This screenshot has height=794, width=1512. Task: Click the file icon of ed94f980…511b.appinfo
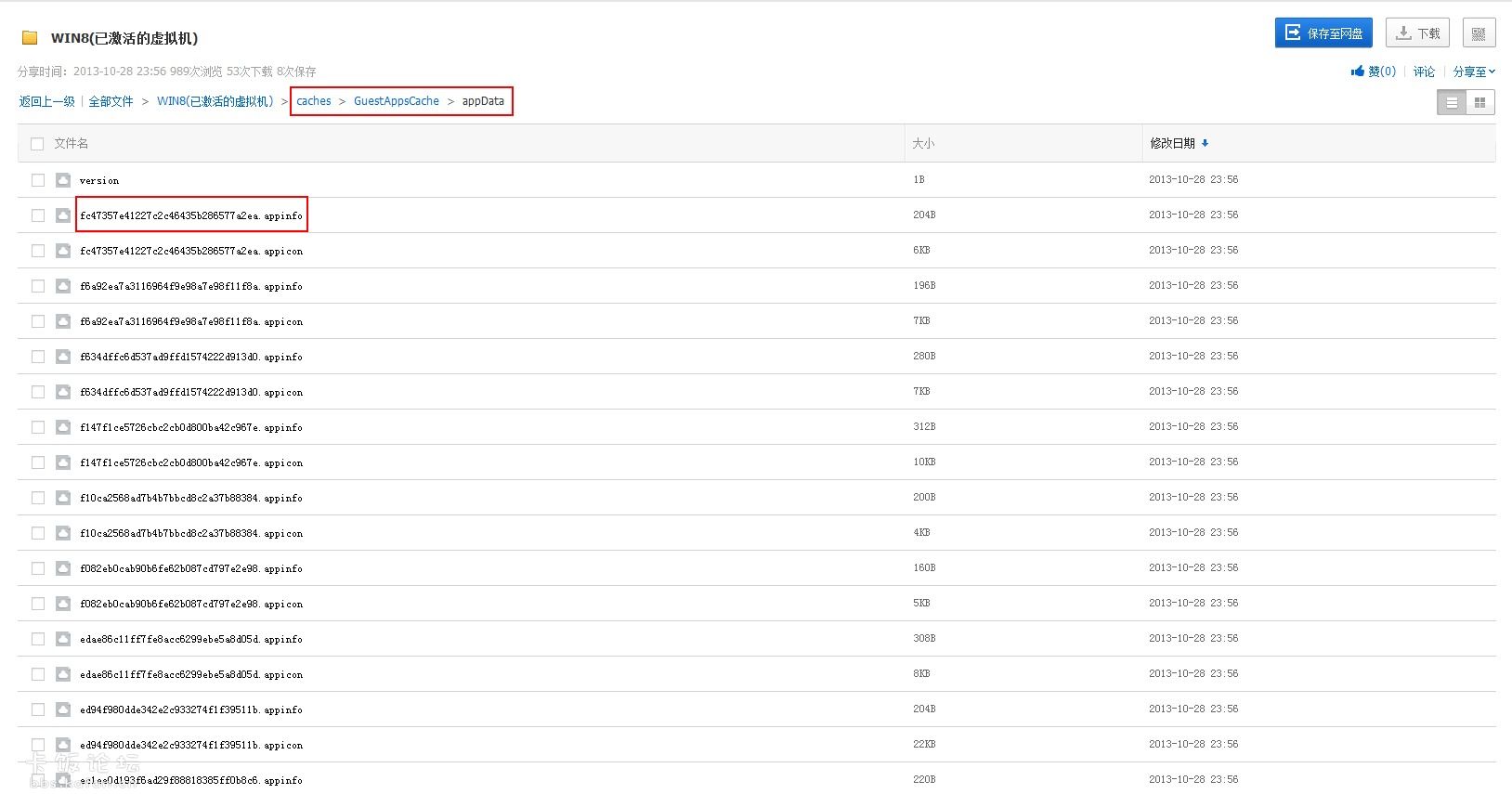(63, 709)
